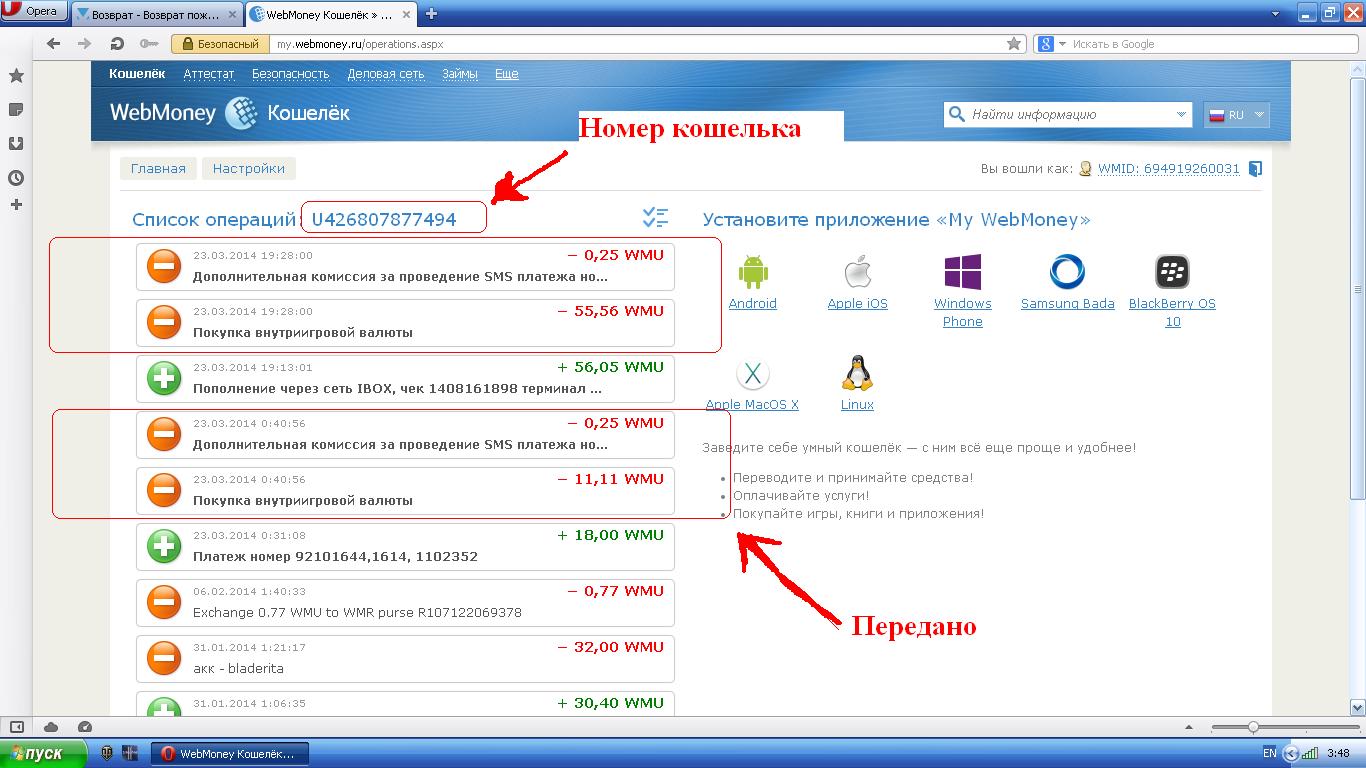Image resolution: width=1366 pixels, height=768 pixels.
Task: Open Безопасность menu item
Action: (290, 74)
